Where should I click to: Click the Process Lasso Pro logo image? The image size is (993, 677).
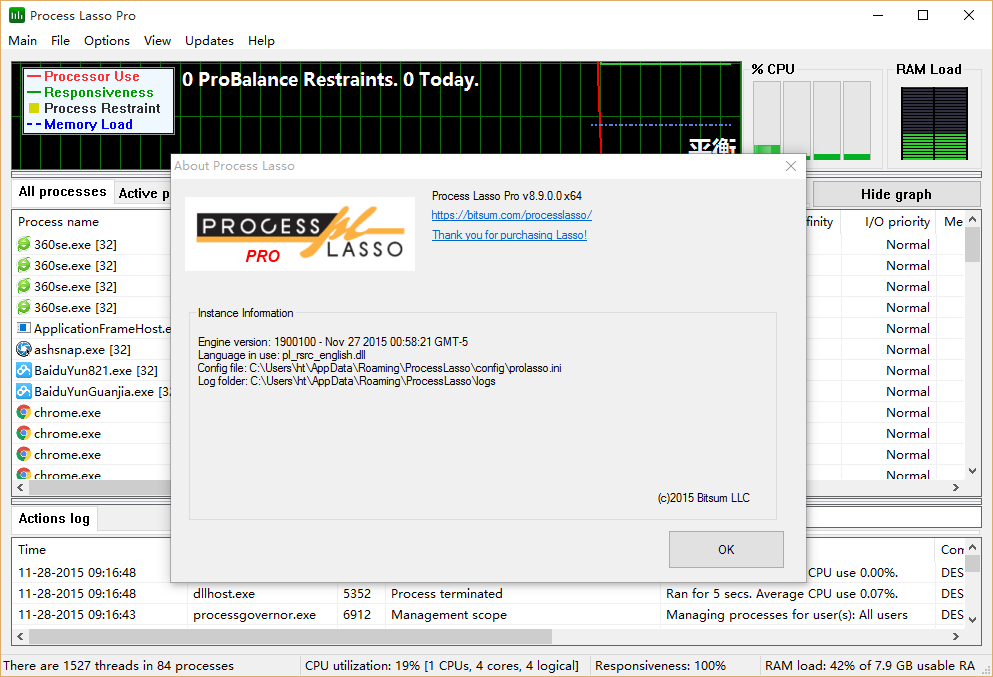[x=300, y=234]
